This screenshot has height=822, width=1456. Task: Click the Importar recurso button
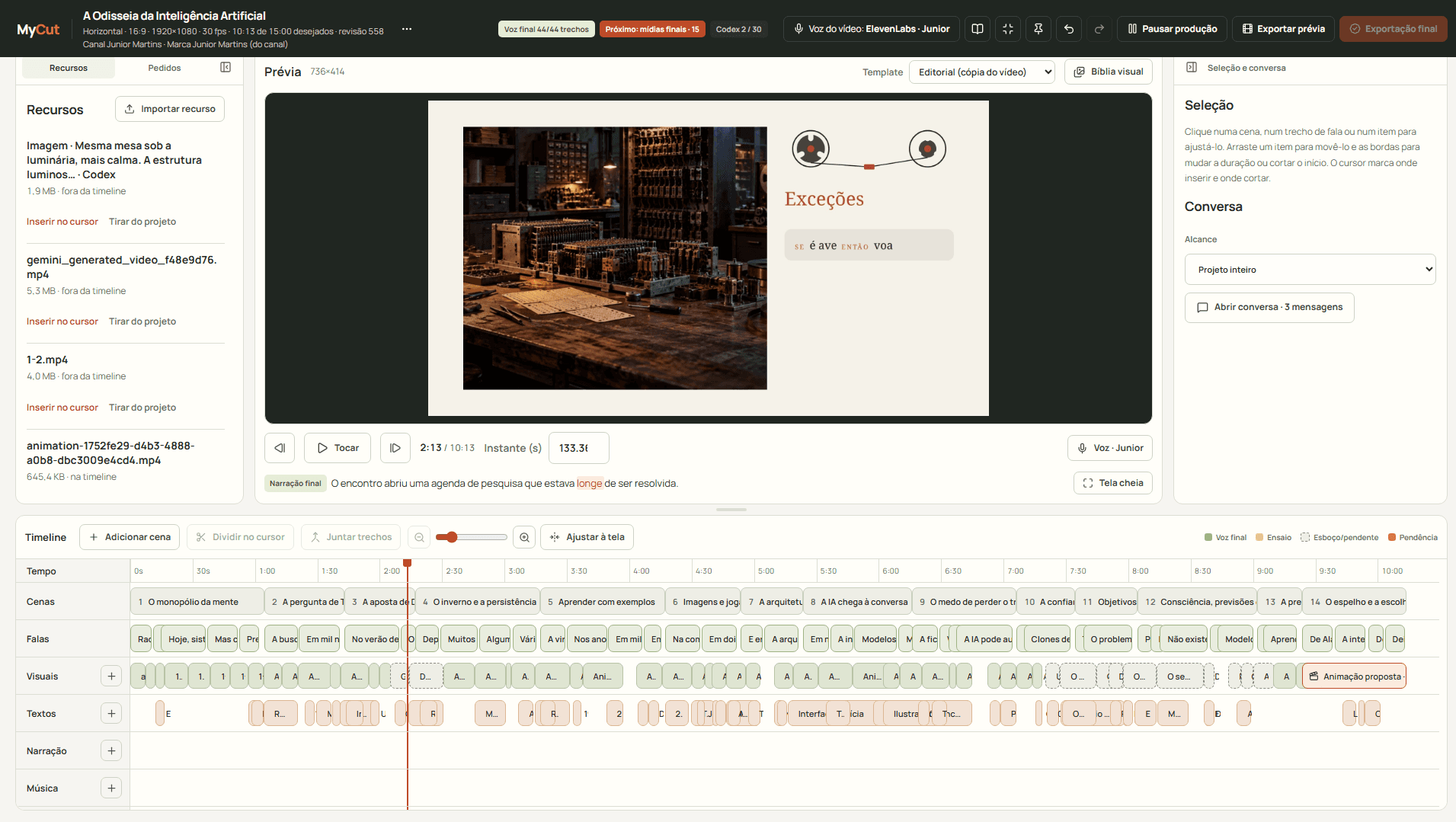170,109
